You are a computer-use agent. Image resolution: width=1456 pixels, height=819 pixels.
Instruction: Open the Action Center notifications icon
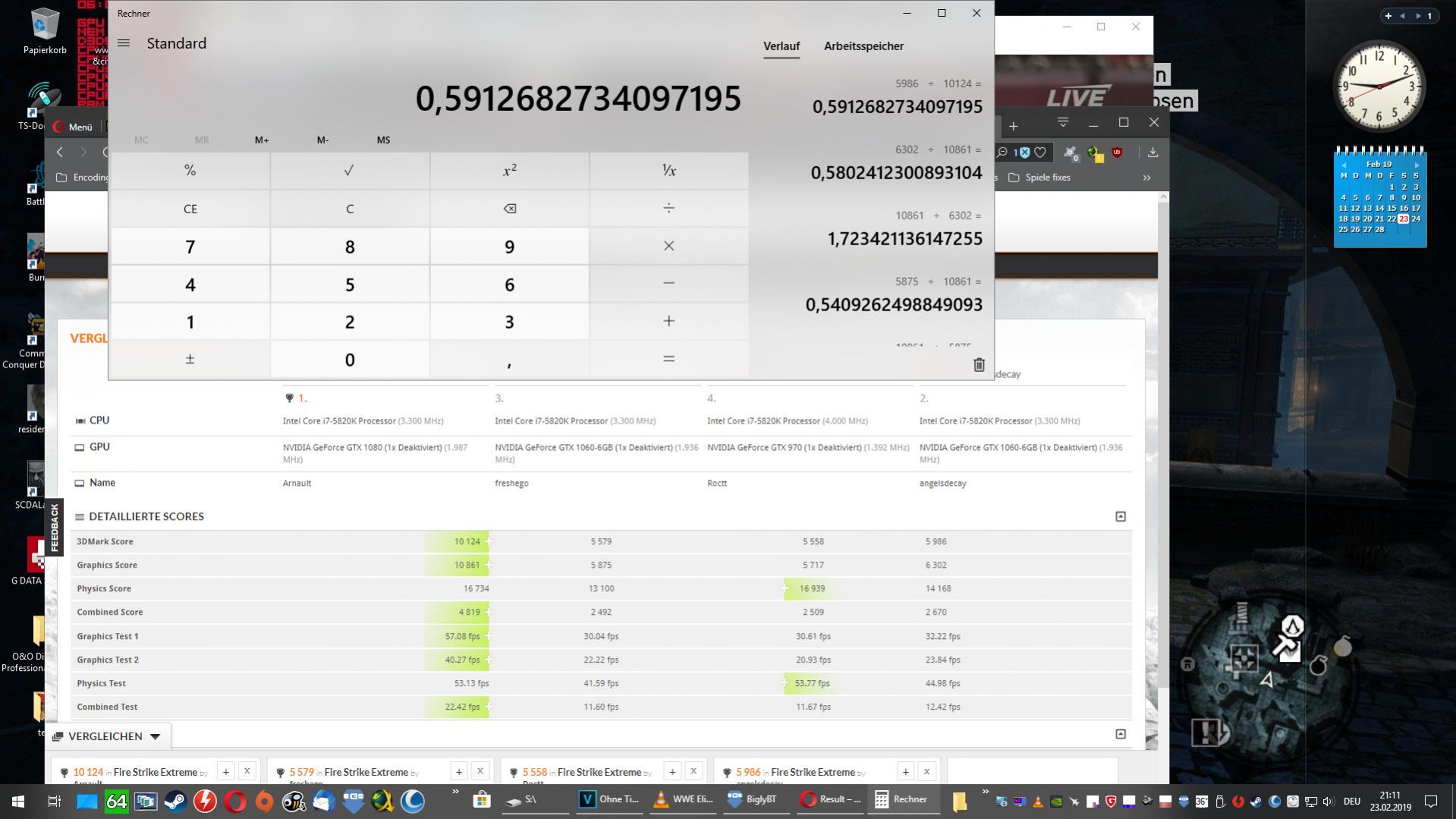pos(1431,801)
